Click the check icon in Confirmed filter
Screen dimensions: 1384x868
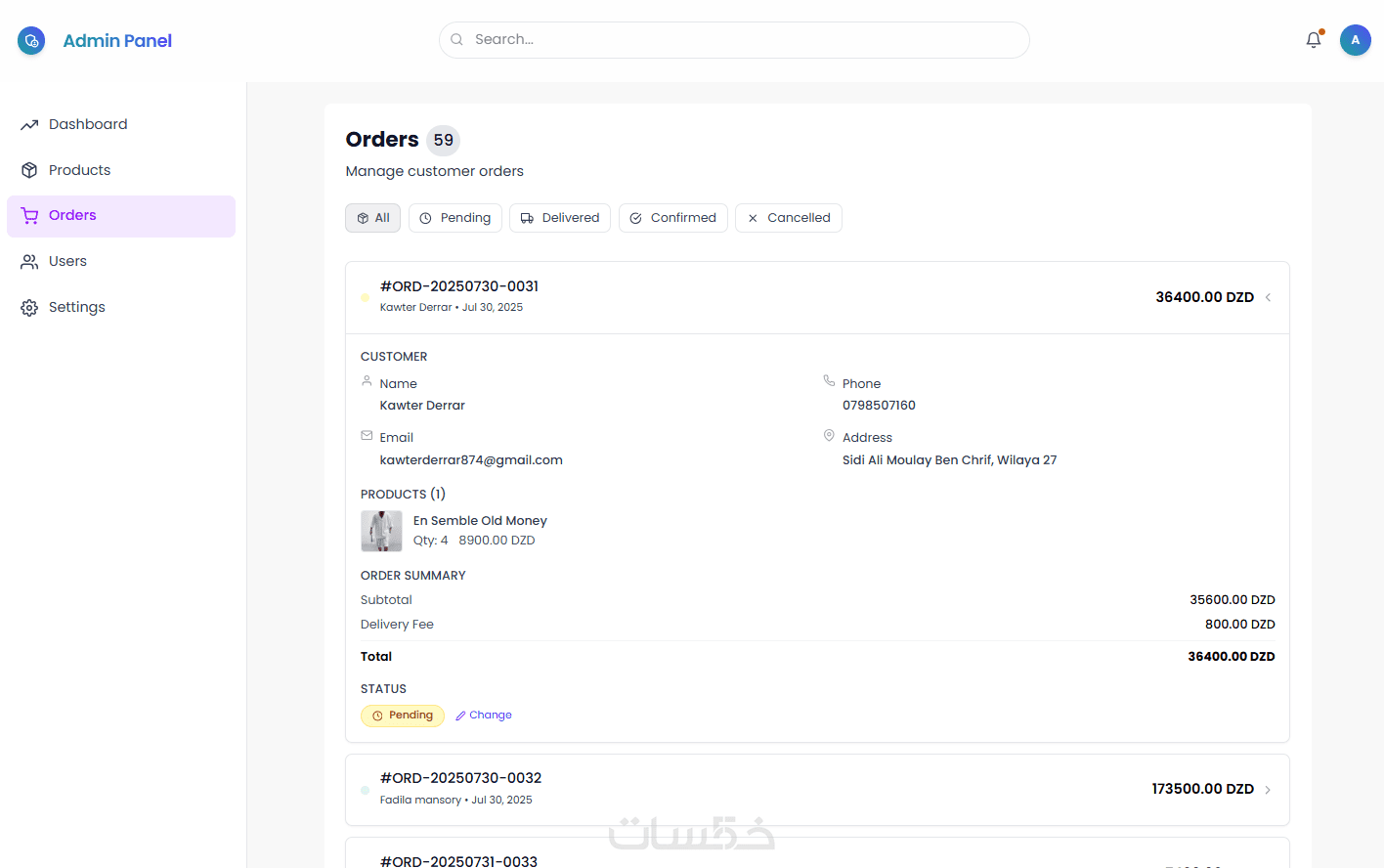[x=635, y=218]
